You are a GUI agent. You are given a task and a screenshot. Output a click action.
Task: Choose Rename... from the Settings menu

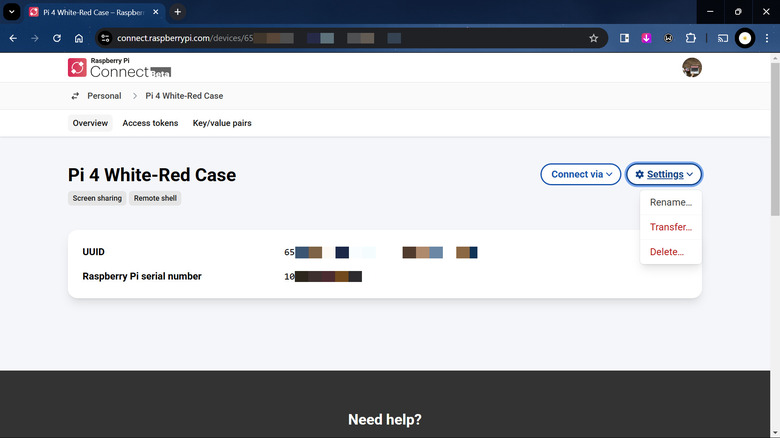pos(671,203)
